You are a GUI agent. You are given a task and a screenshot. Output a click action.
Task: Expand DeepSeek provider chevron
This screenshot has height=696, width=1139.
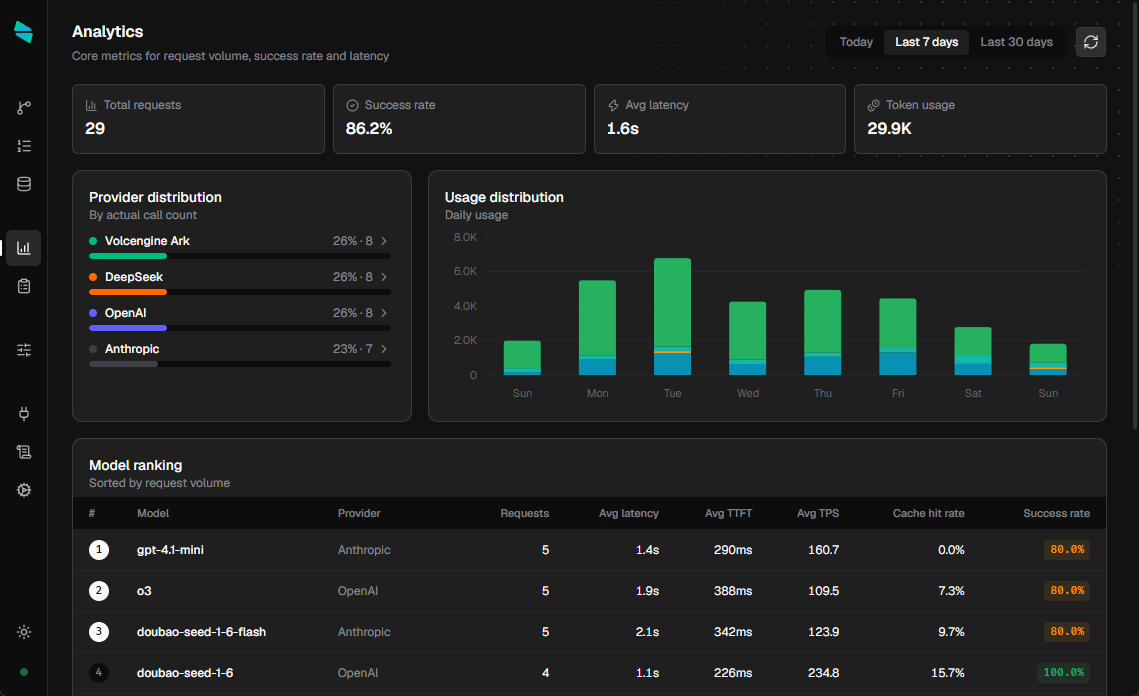click(x=384, y=277)
